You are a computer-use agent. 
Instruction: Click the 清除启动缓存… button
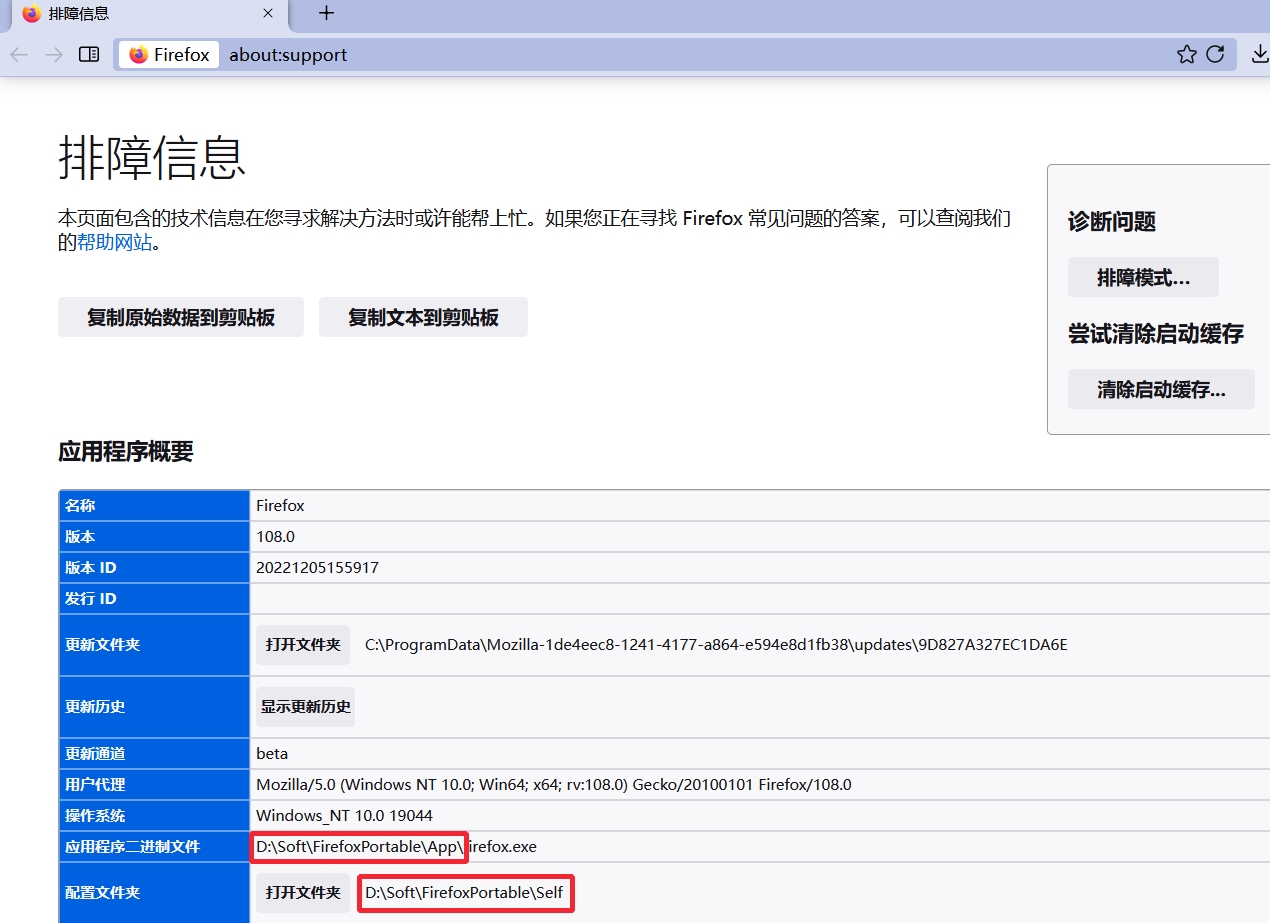[x=1161, y=389]
